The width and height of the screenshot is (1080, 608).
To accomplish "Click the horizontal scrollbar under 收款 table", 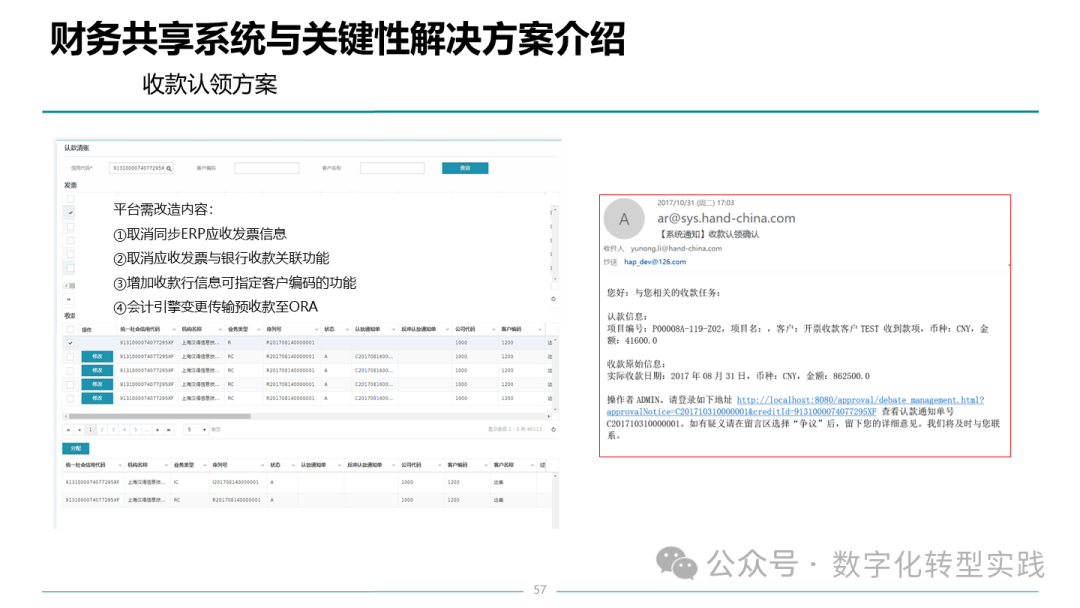I will click(160, 416).
